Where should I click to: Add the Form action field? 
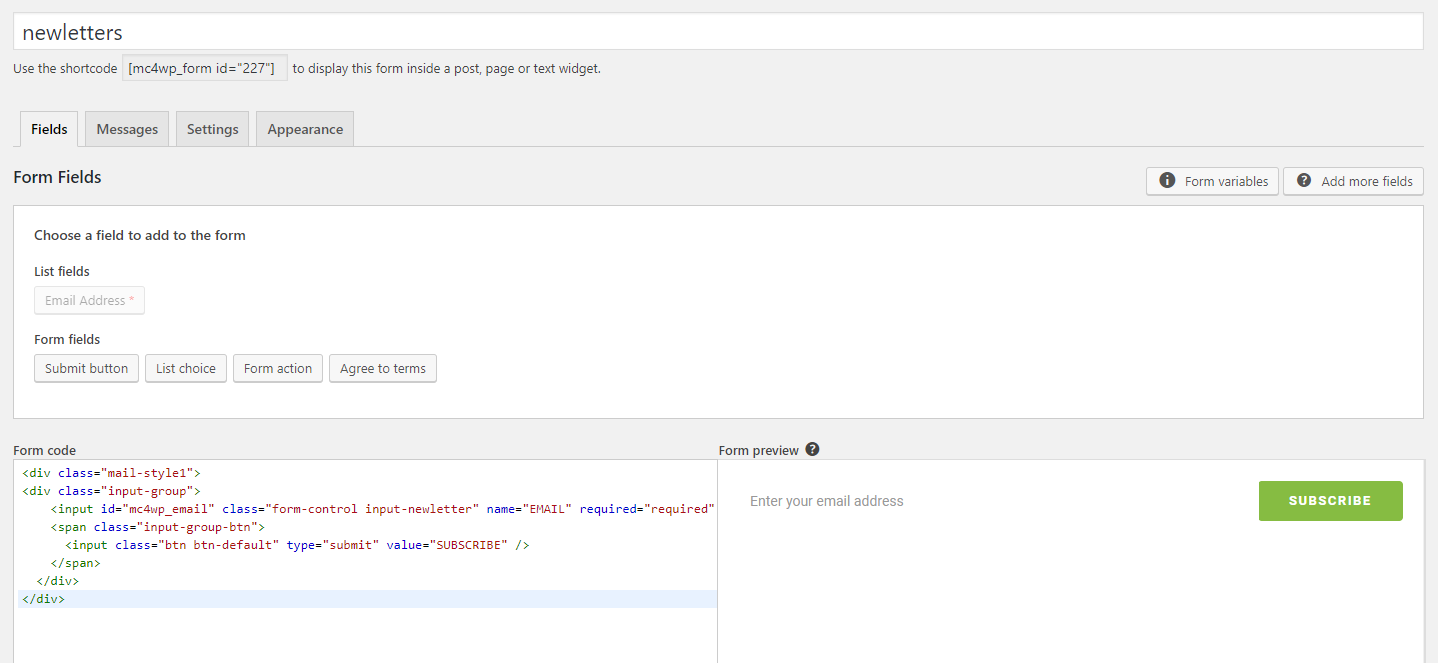[278, 368]
